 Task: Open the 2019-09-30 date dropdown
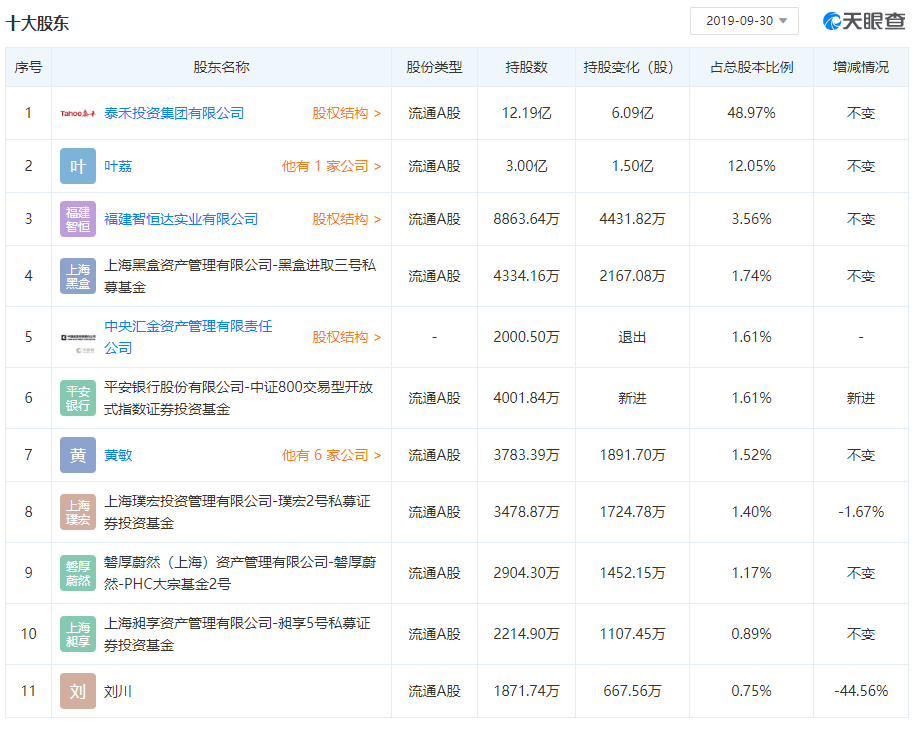coord(744,21)
